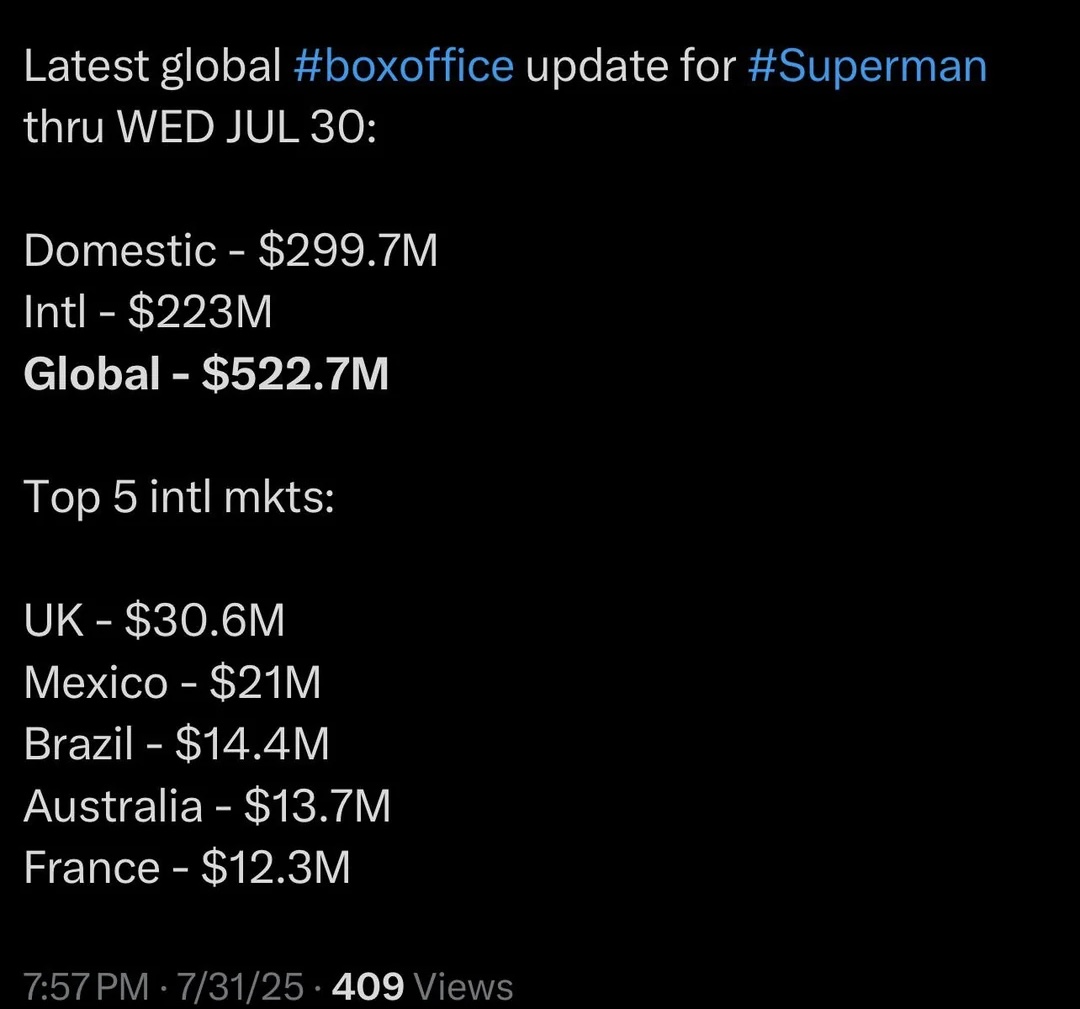Click the bold word Global

(92, 375)
